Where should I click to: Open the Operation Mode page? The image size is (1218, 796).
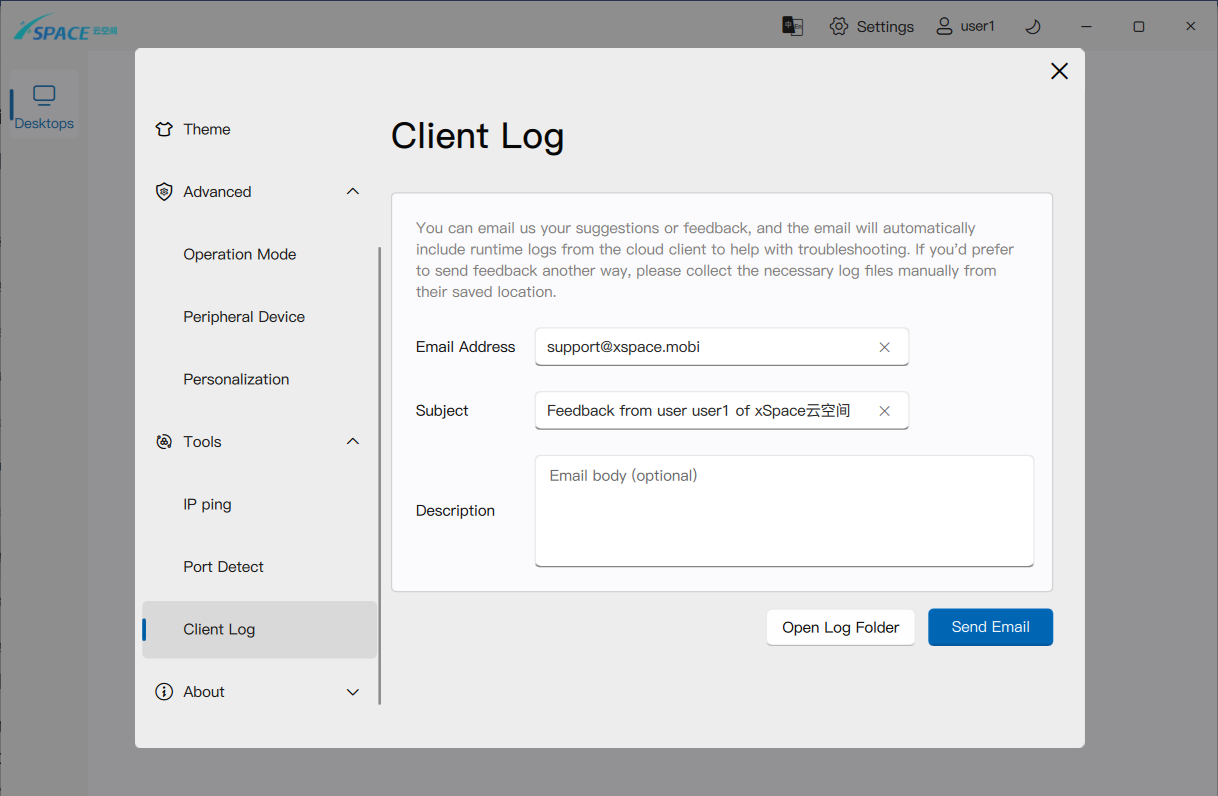240,254
